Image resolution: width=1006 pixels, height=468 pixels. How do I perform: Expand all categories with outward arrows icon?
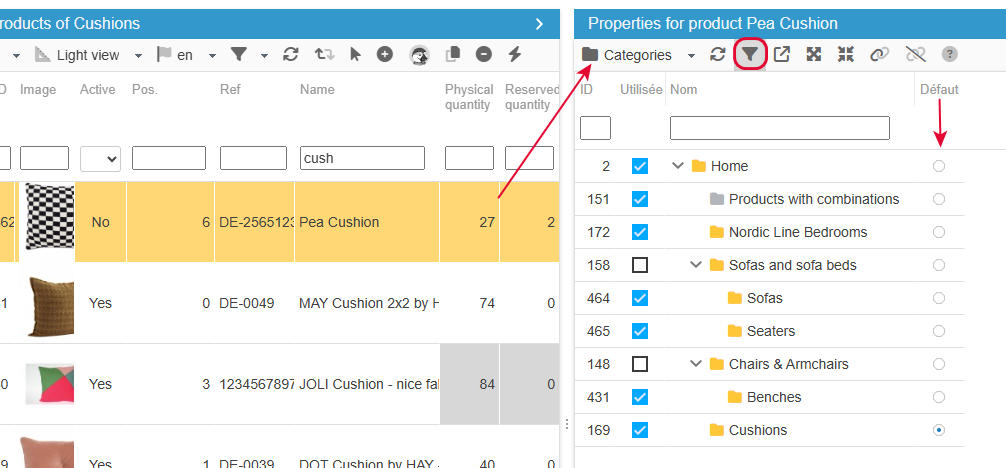(x=814, y=55)
